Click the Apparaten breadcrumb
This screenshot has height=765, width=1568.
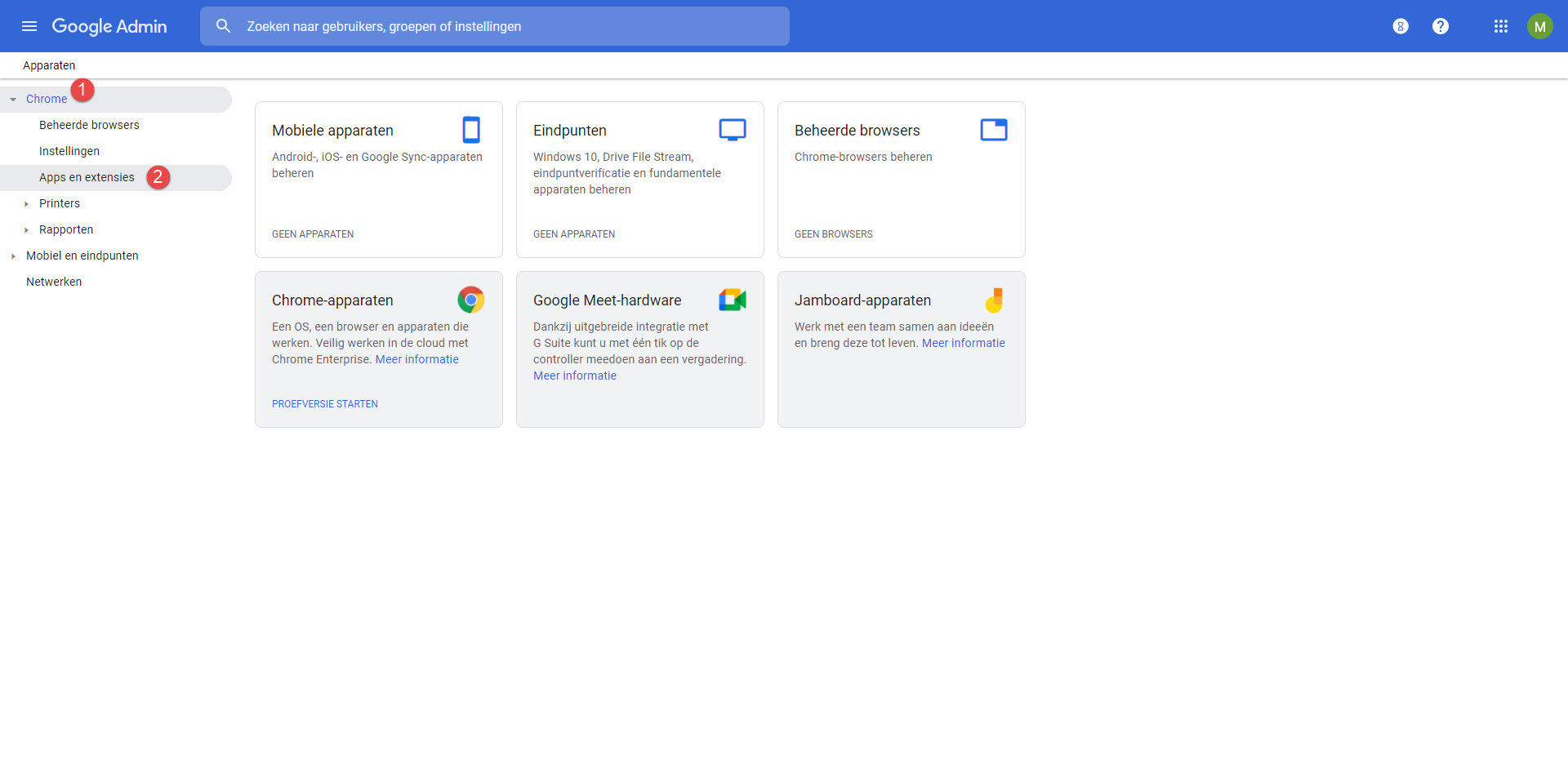(49, 65)
